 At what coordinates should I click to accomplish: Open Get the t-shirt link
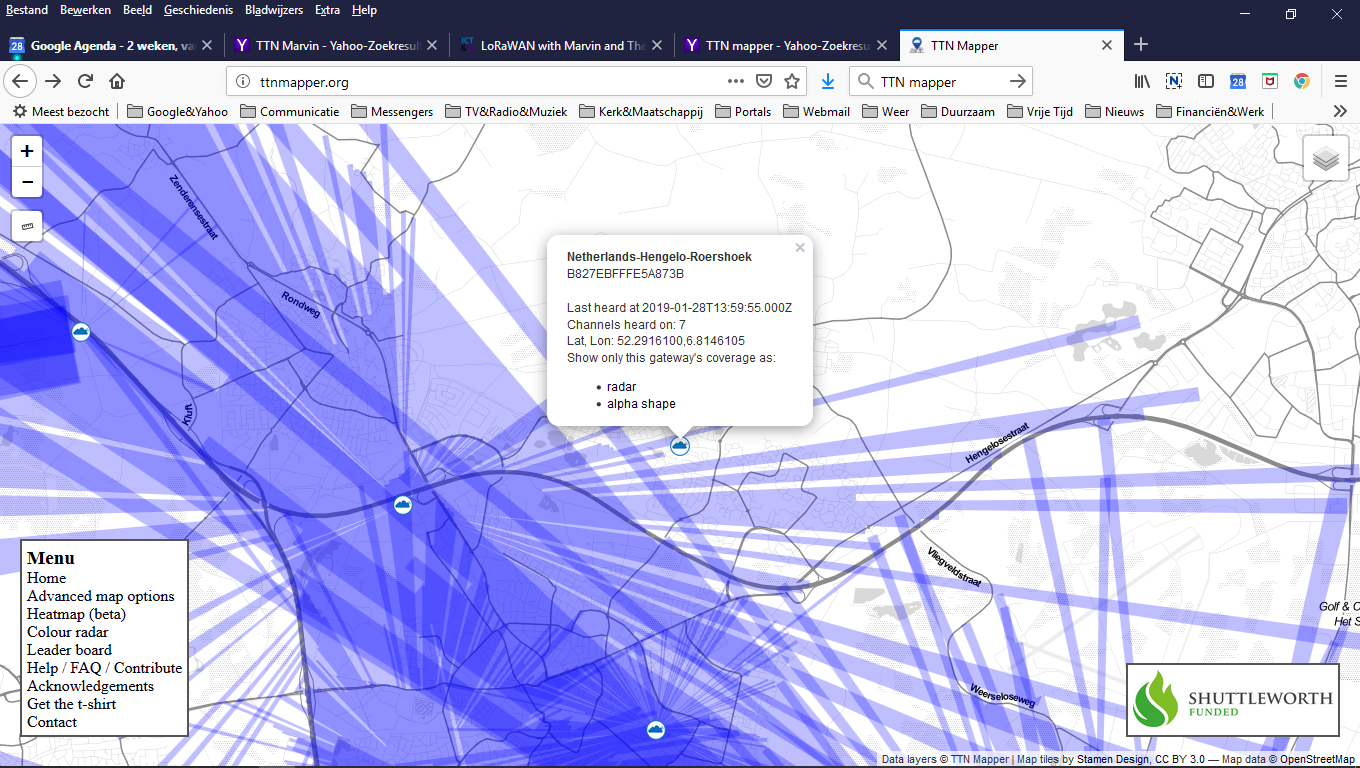tap(71, 704)
